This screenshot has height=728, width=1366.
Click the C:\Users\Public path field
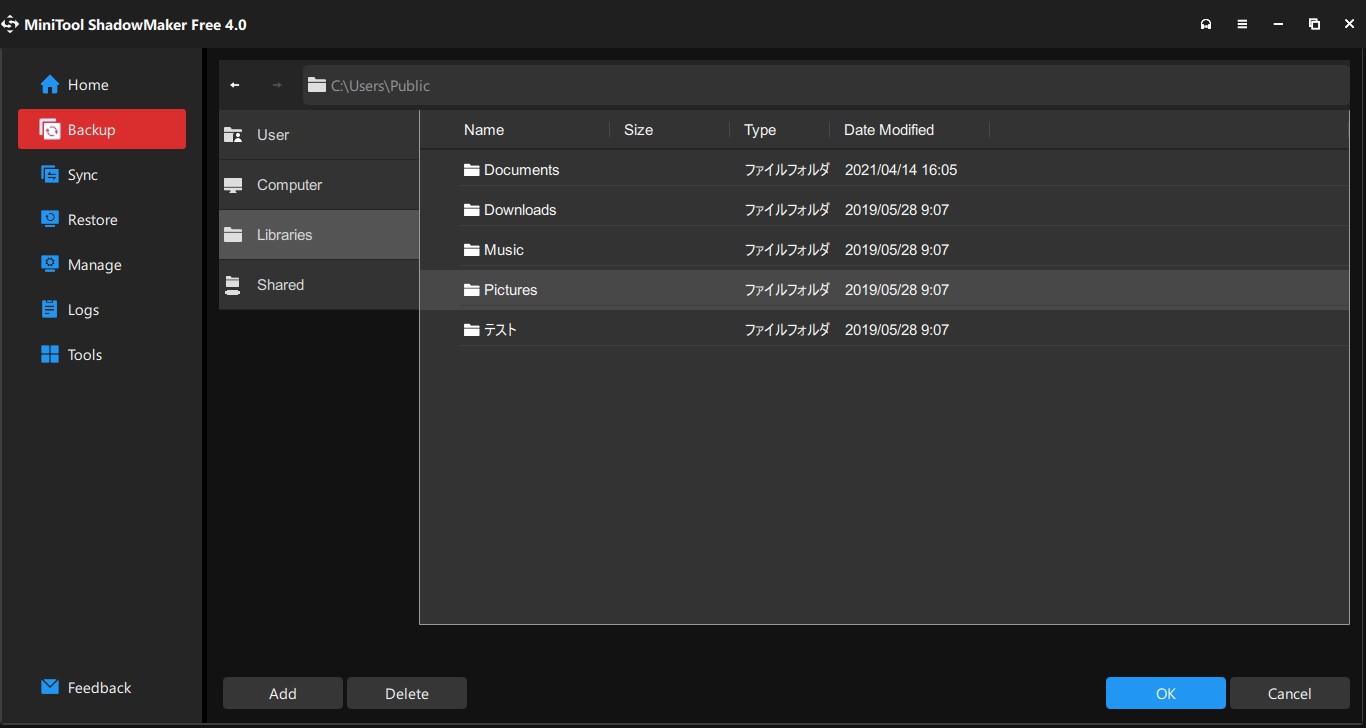coord(825,86)
